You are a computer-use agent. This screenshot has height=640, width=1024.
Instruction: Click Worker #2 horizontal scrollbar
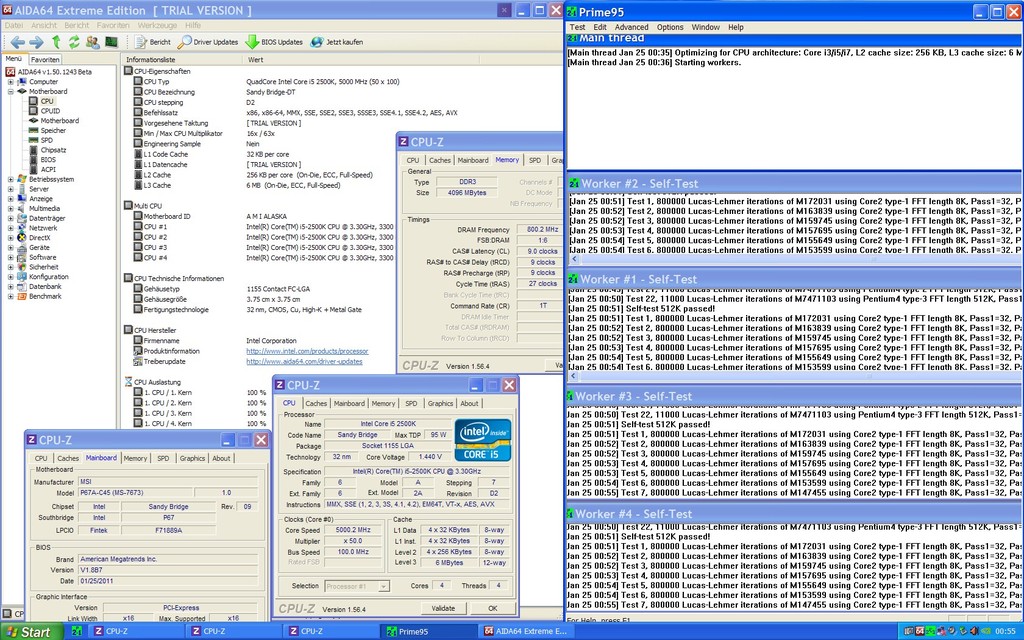pyautogui.click(x=793, y=259)
